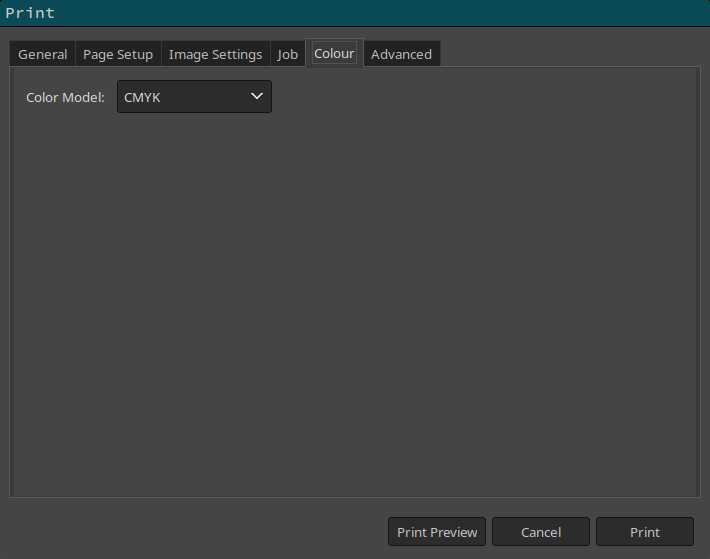Click the chevron arrow beside CMYK

(x=257, y=97)
